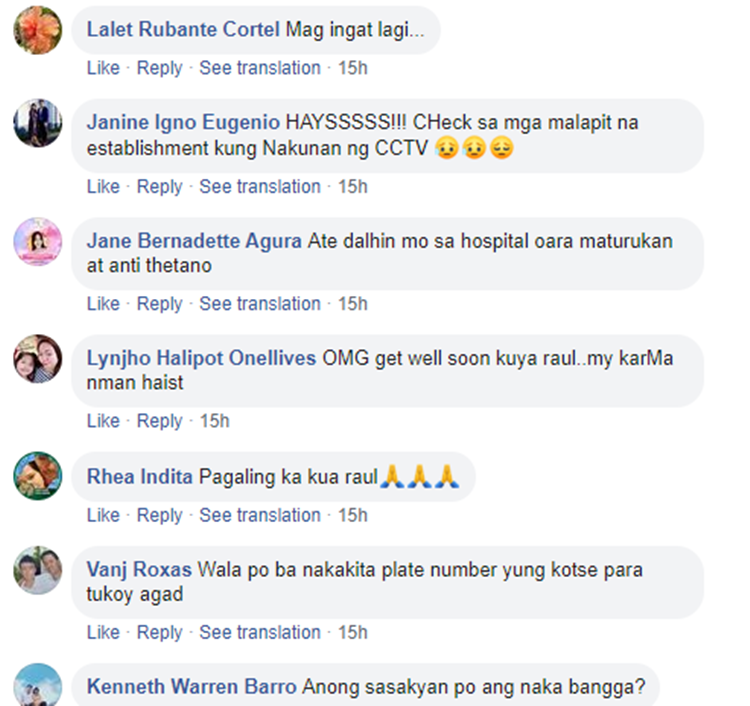Open Vanj Roxas name link
The width and height of the screenshot is (750, 706).
click(139, 570)
